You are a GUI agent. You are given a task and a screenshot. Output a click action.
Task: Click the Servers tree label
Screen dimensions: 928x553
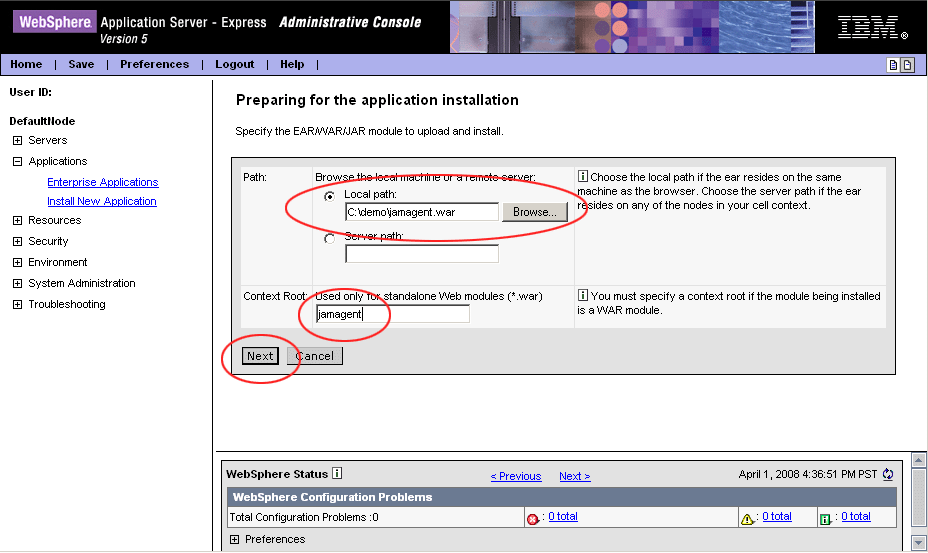tap(48, 140)
